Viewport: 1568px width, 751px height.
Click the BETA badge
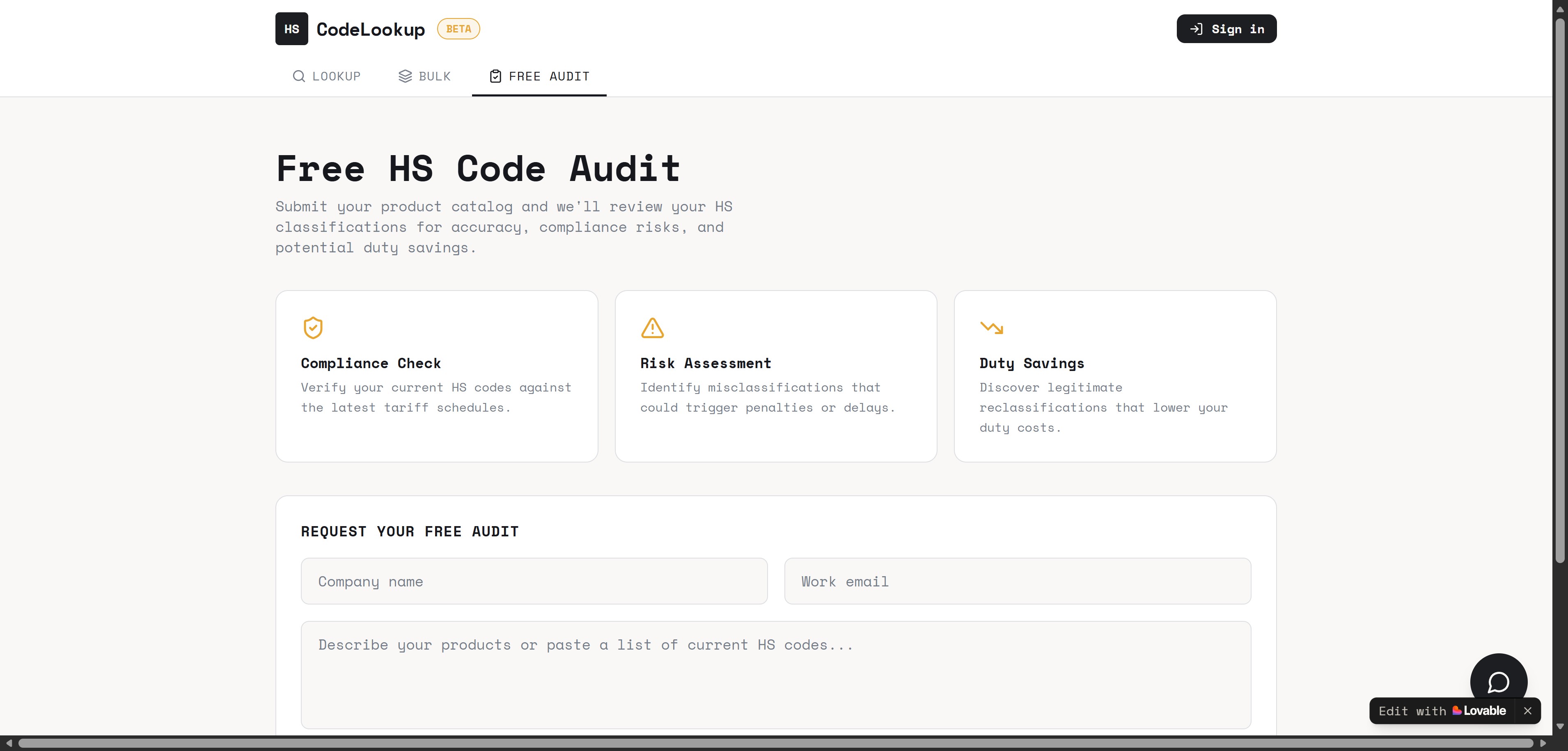point(458,29)
